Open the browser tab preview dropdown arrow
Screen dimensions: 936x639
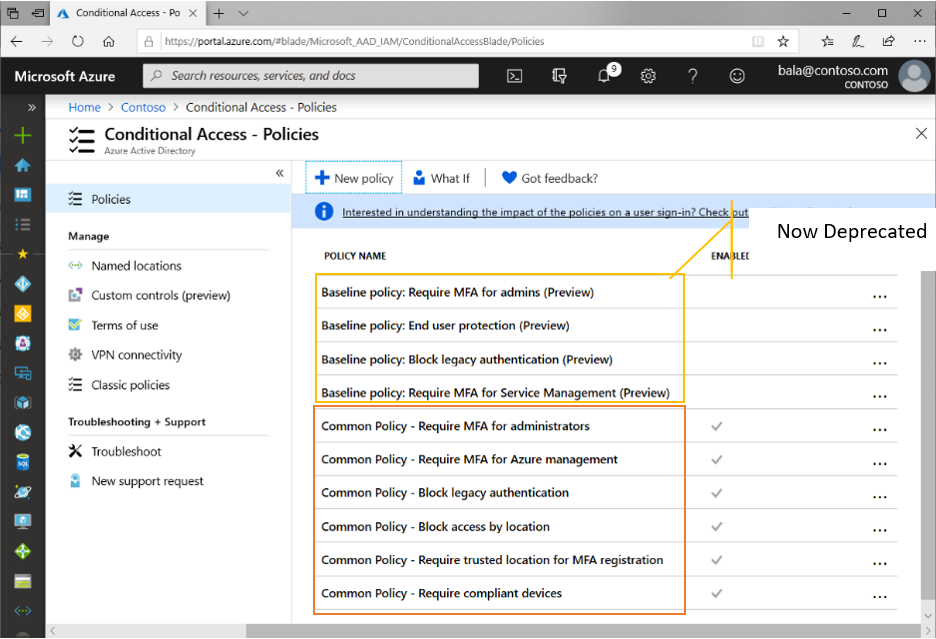pos(243,13)
